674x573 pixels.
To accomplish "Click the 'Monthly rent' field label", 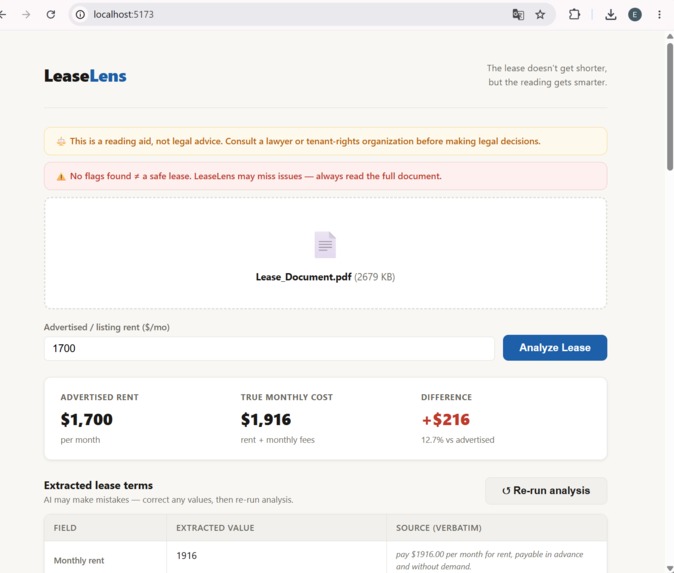I will (x=79, y=561).
